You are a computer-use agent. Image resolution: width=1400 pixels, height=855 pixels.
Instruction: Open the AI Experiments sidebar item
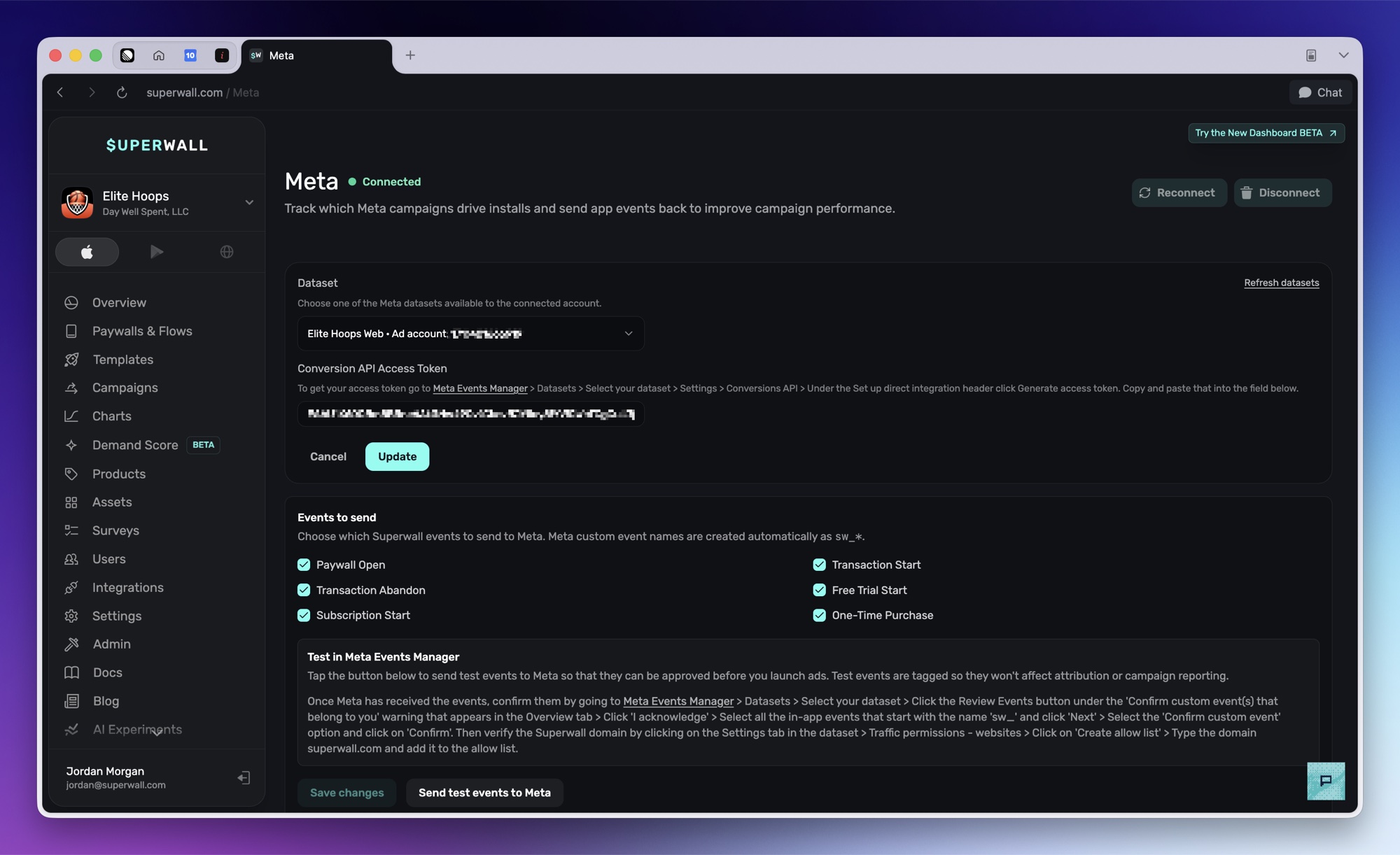(137, 730)
